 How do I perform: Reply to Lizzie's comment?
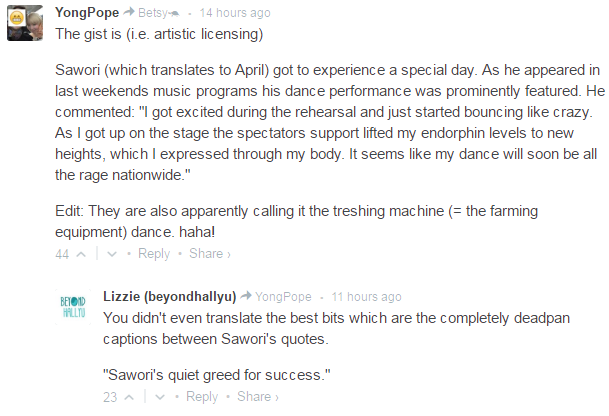pyautogui.click(x=201, y=397)
